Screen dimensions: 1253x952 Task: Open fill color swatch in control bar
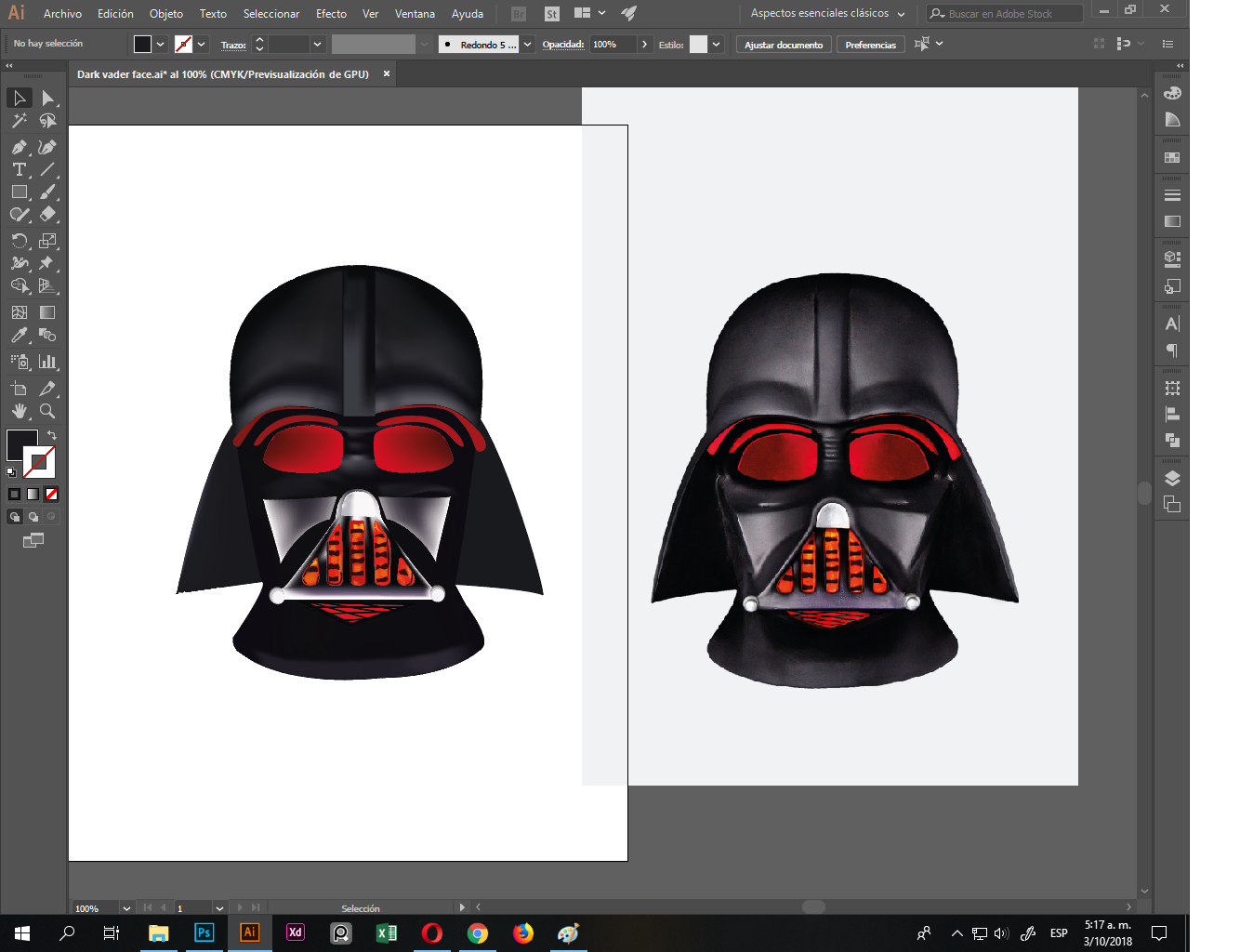pos(142,44)
